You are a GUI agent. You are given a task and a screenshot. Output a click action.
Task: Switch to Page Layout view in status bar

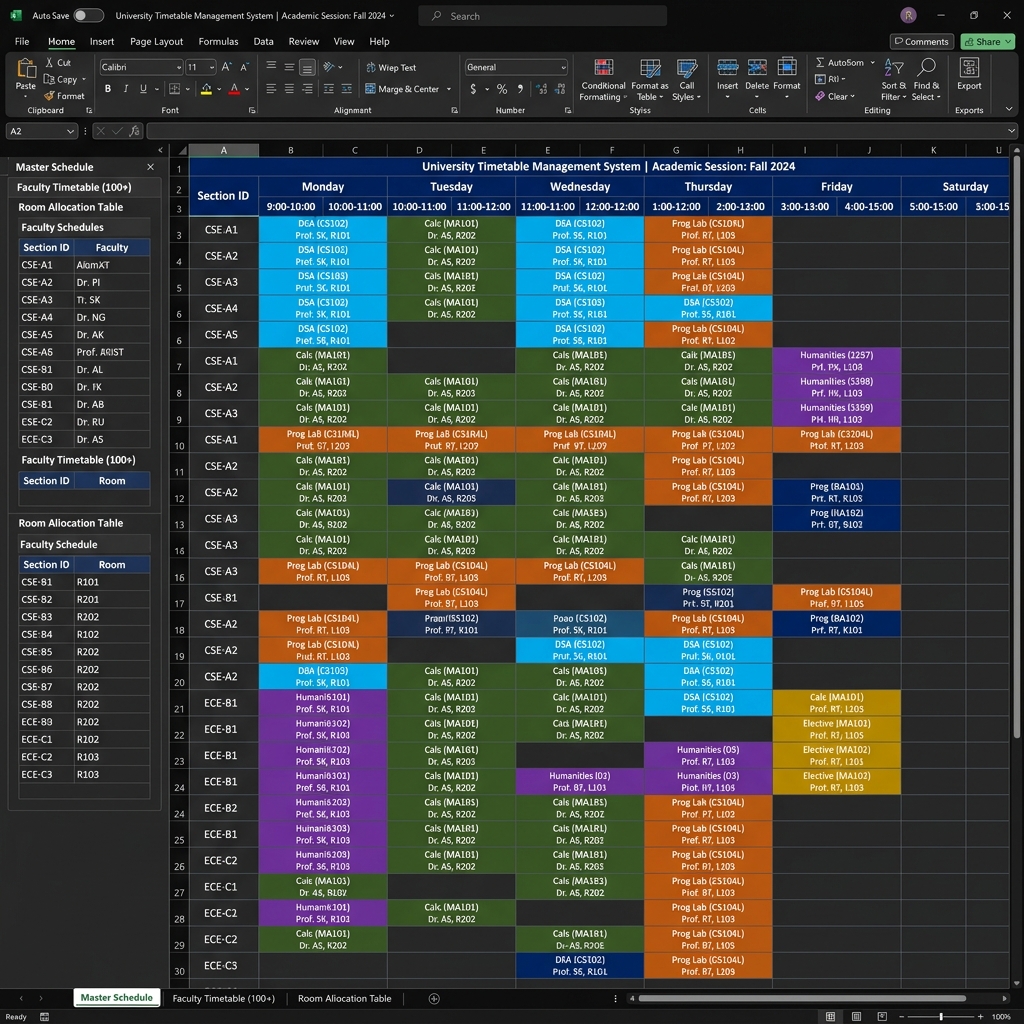(x=856, y=1017)
